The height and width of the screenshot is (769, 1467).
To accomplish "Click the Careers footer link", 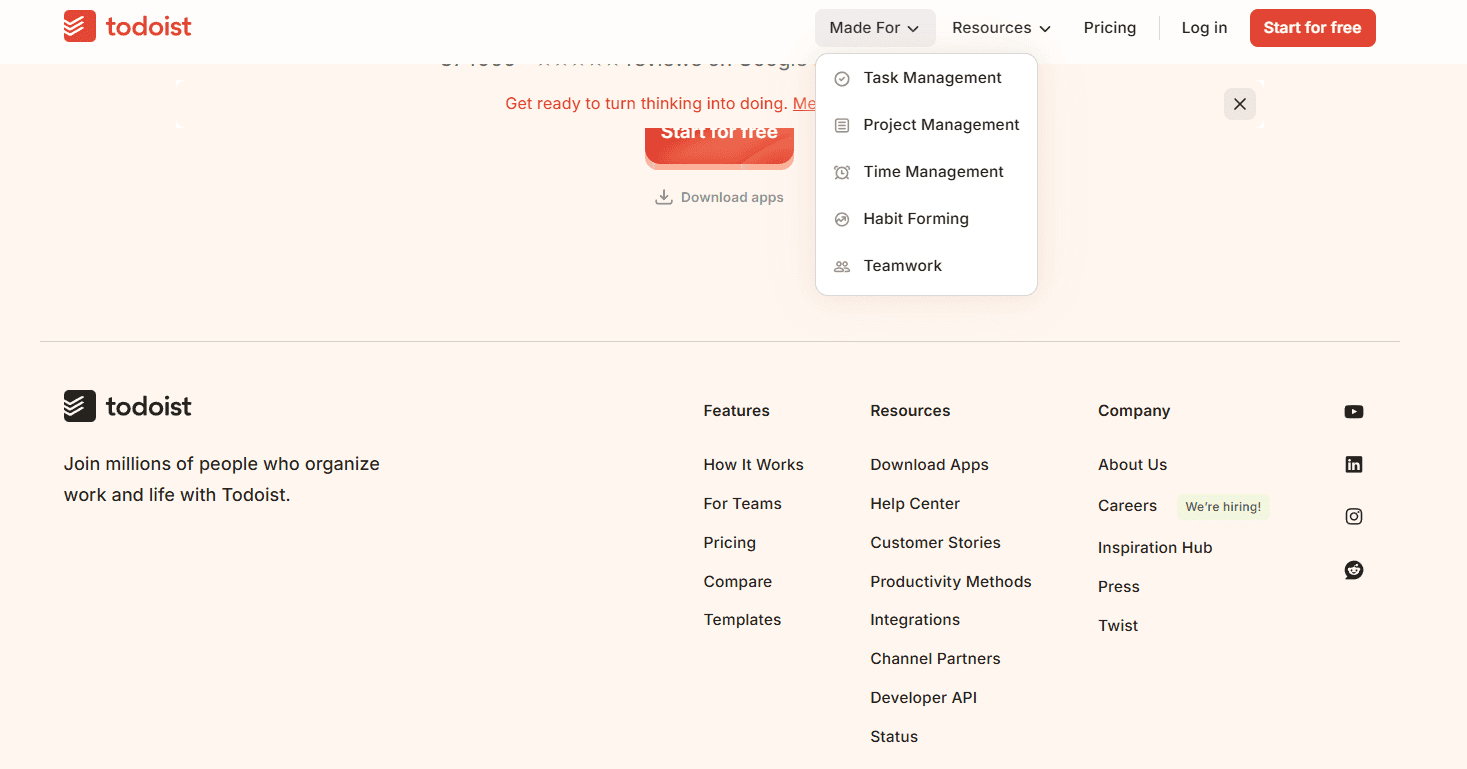I will click(1127, 506).
